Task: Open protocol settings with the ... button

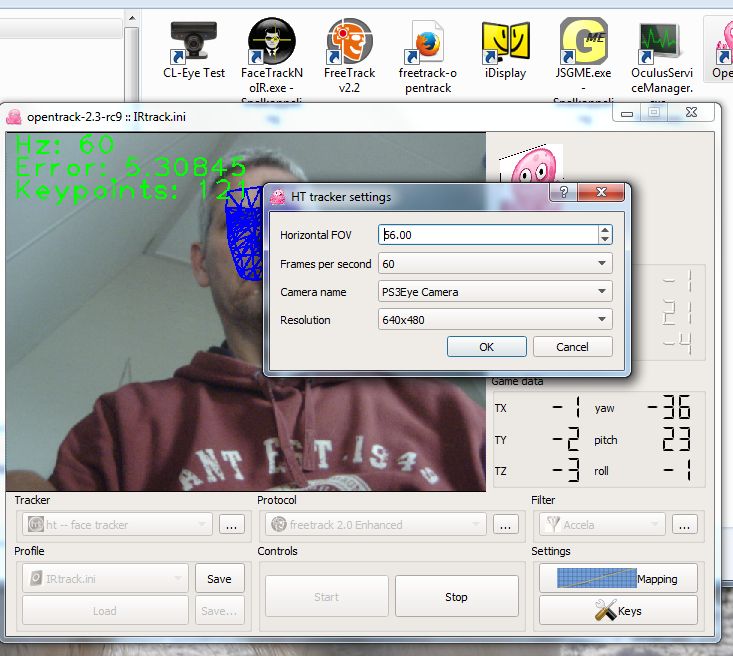Action: click(x=505, y=525)
